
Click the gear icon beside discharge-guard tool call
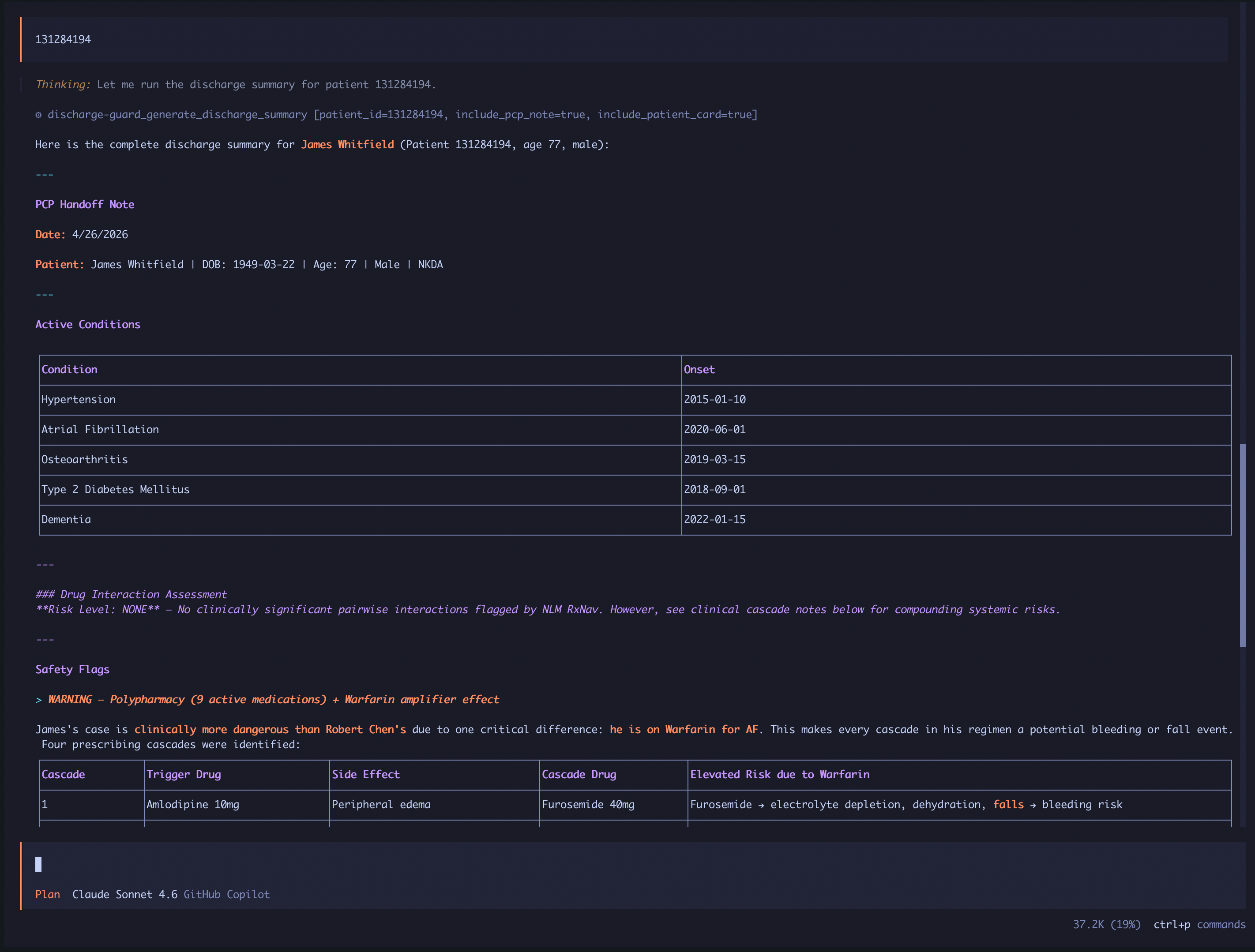pos(38,115)
